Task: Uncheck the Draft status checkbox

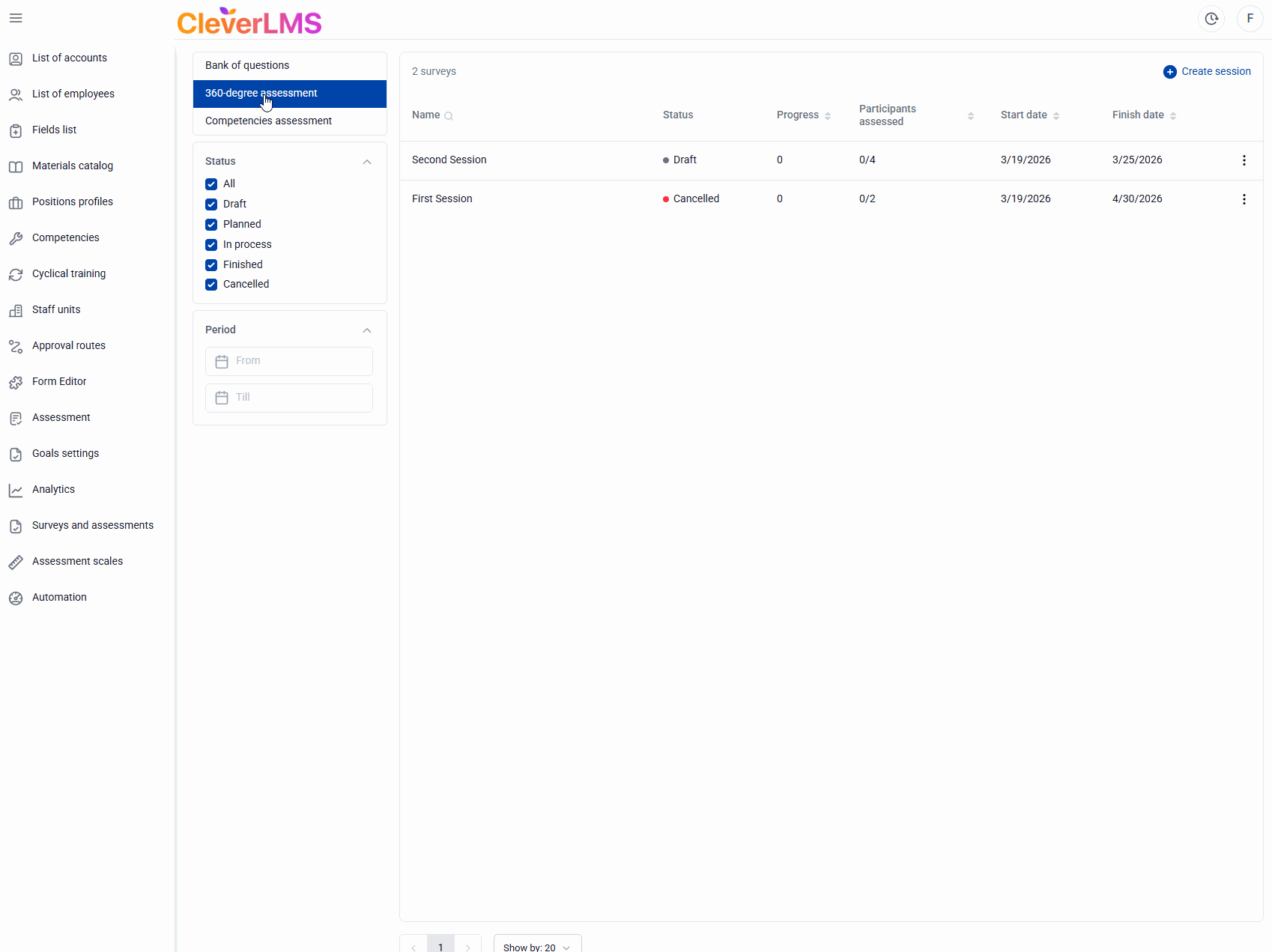Action: [x=211, y=204]
